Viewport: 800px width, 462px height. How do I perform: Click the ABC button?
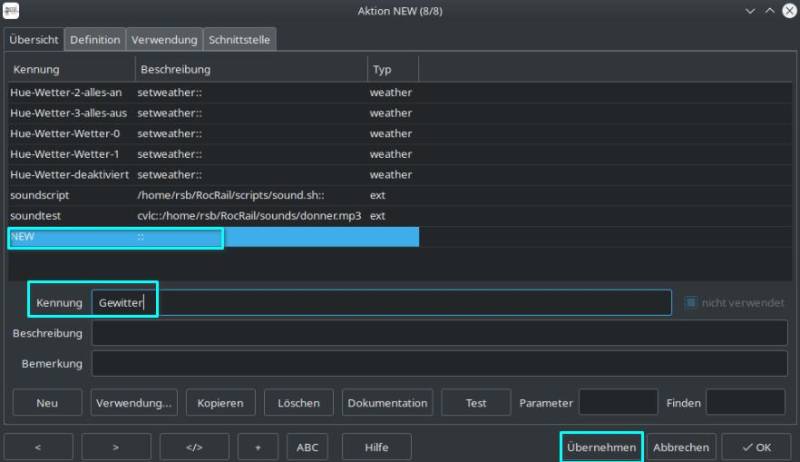coord(307,447)
